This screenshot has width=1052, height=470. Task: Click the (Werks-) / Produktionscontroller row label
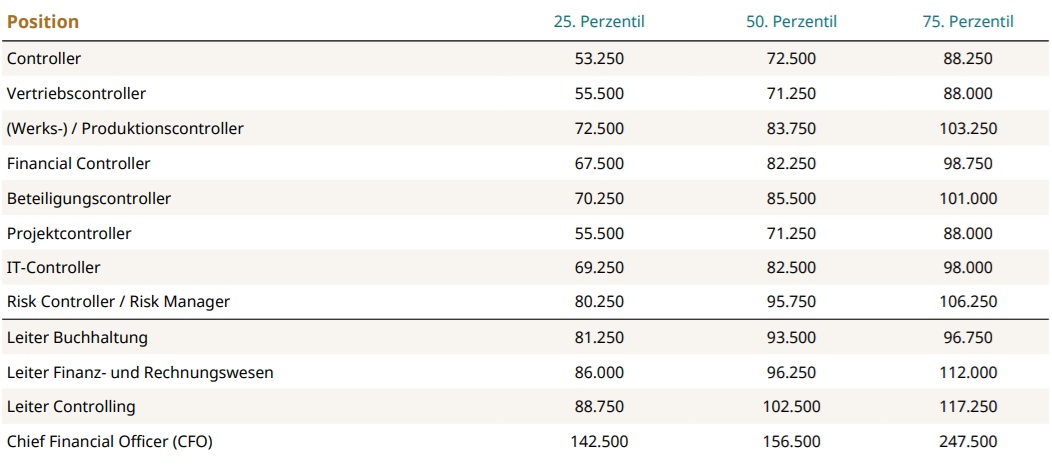click(x=125, y=129)
